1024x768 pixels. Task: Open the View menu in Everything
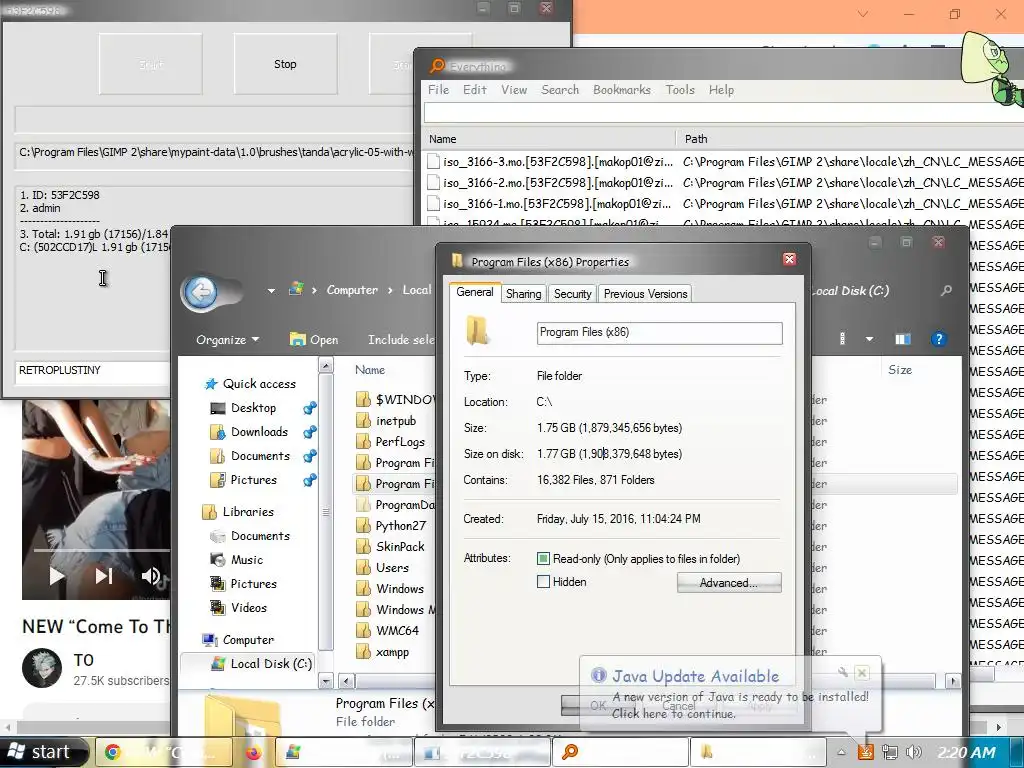point(514,90)
